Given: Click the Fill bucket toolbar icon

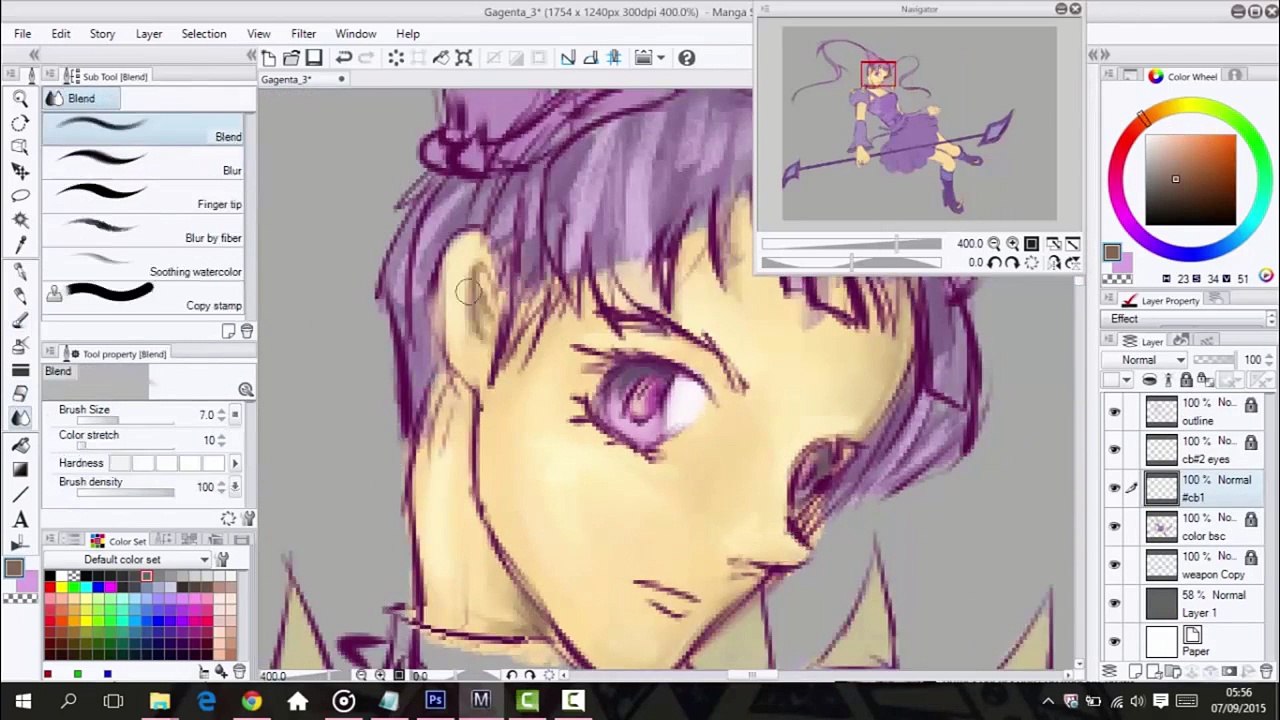Looking at the screenshot, I should point(441,58).
